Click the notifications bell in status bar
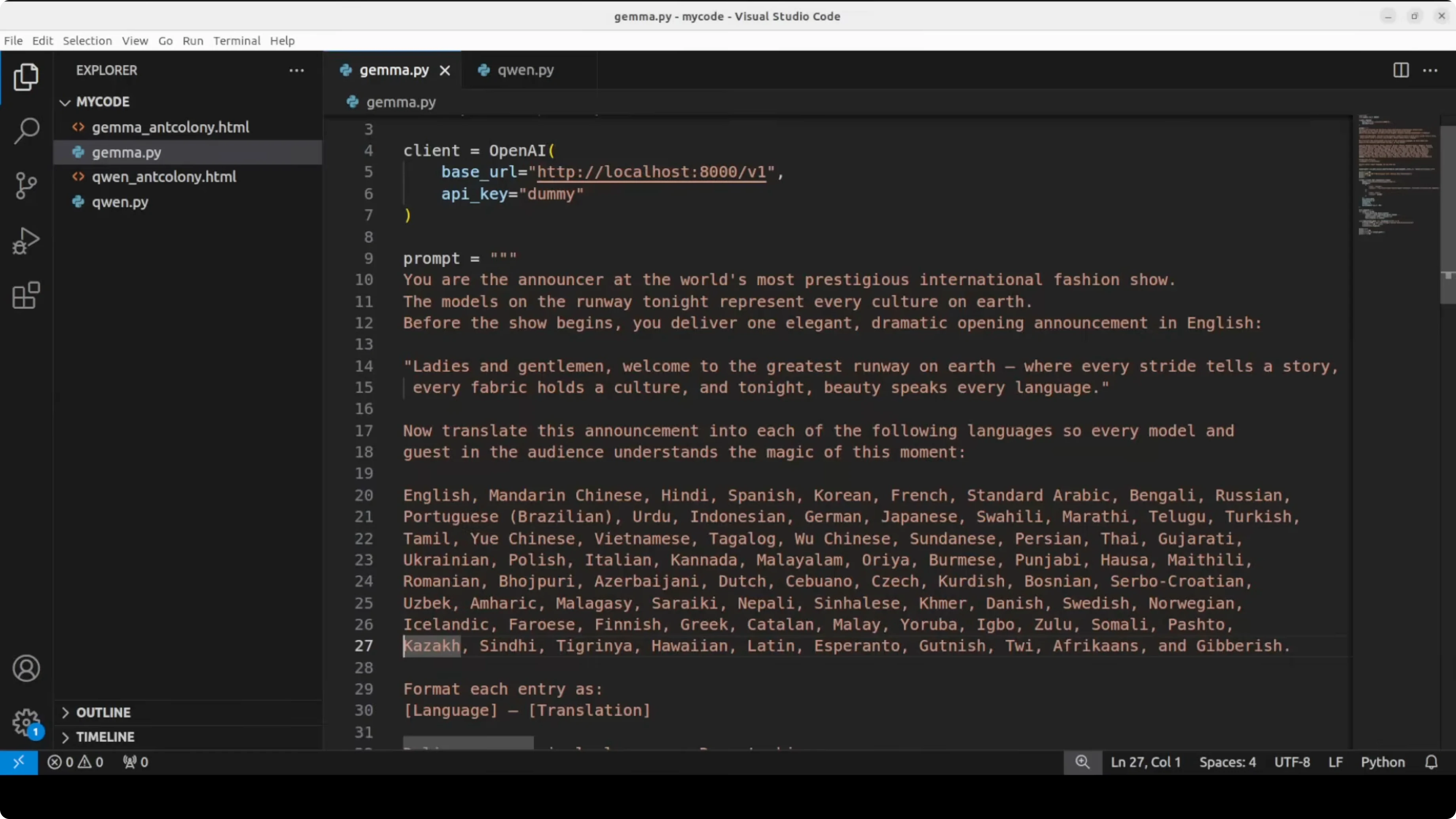 click(x=1431, y=762)
